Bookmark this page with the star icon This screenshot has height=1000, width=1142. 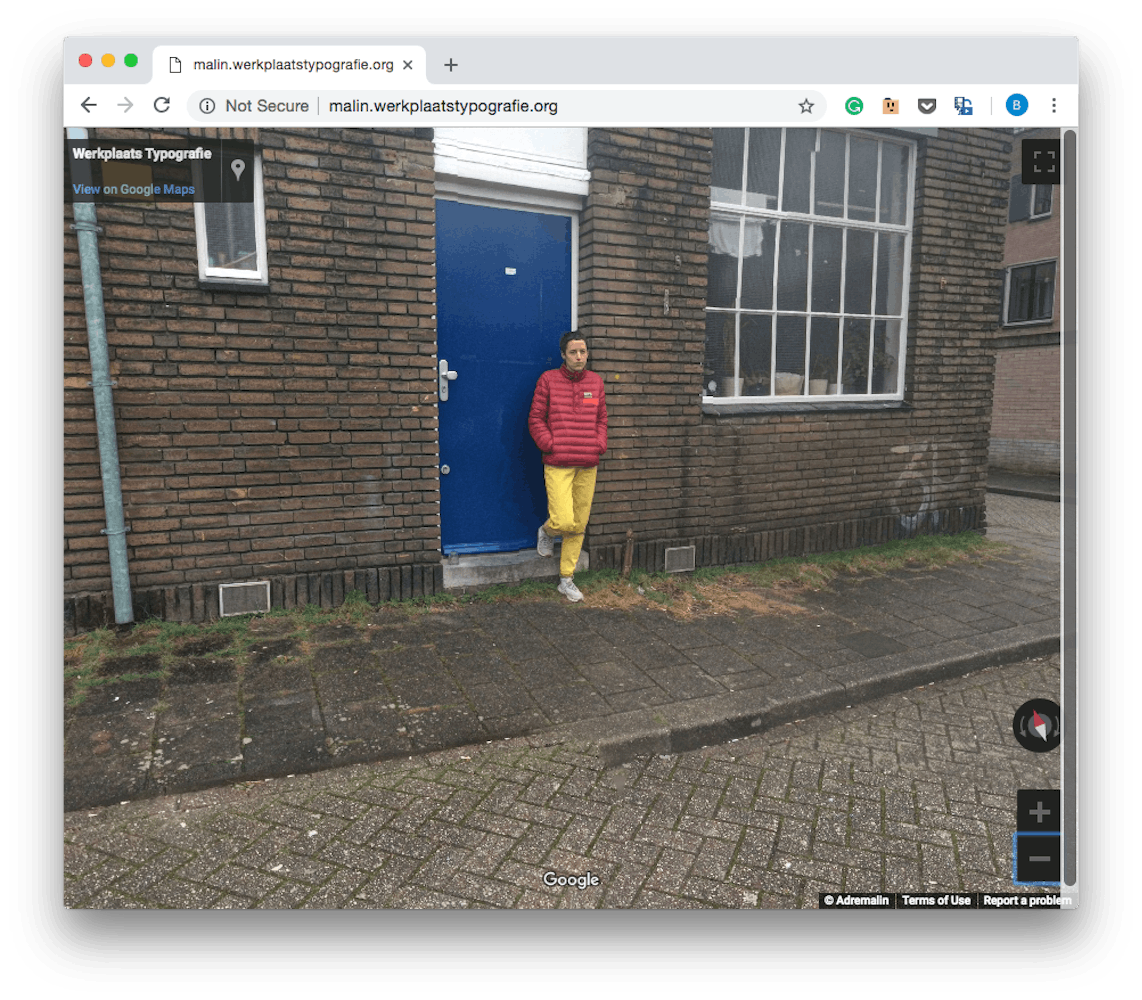806,106
